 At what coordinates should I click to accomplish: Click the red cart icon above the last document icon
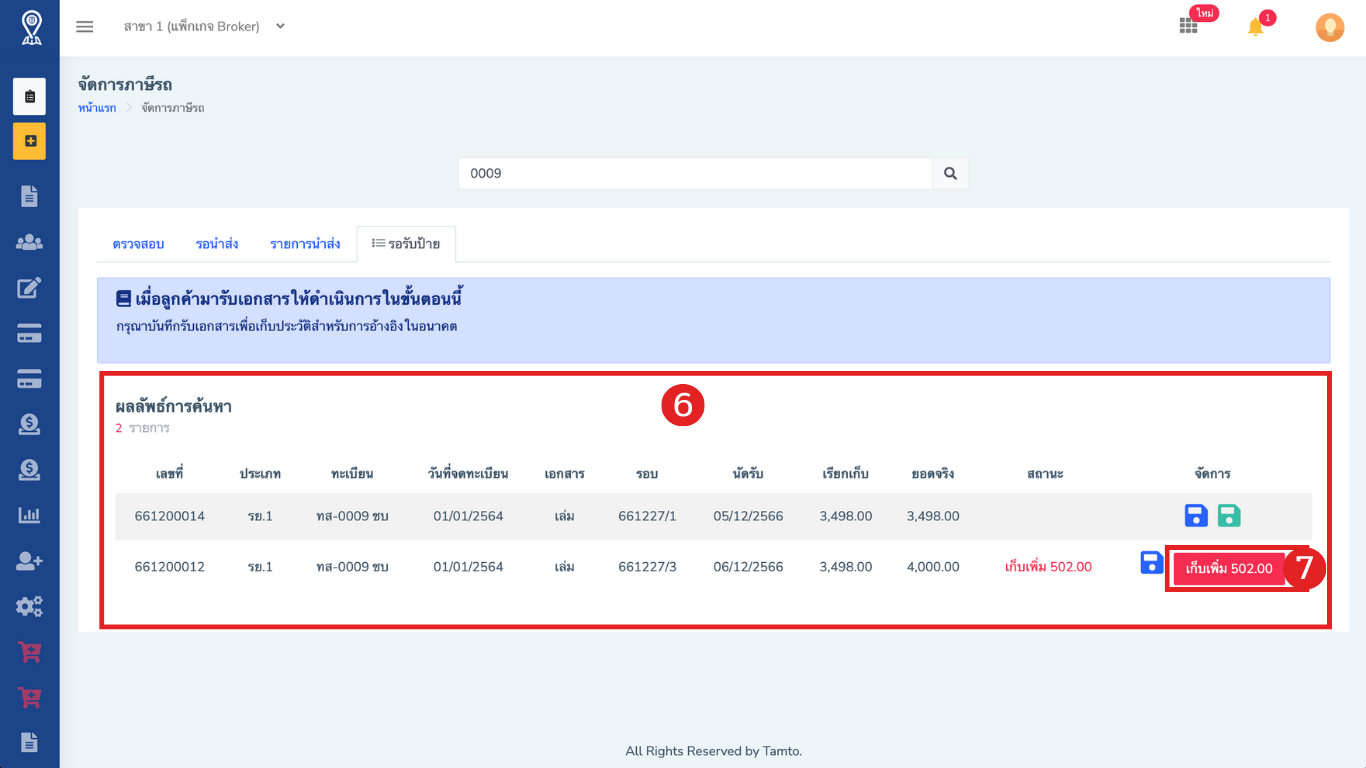29,697
